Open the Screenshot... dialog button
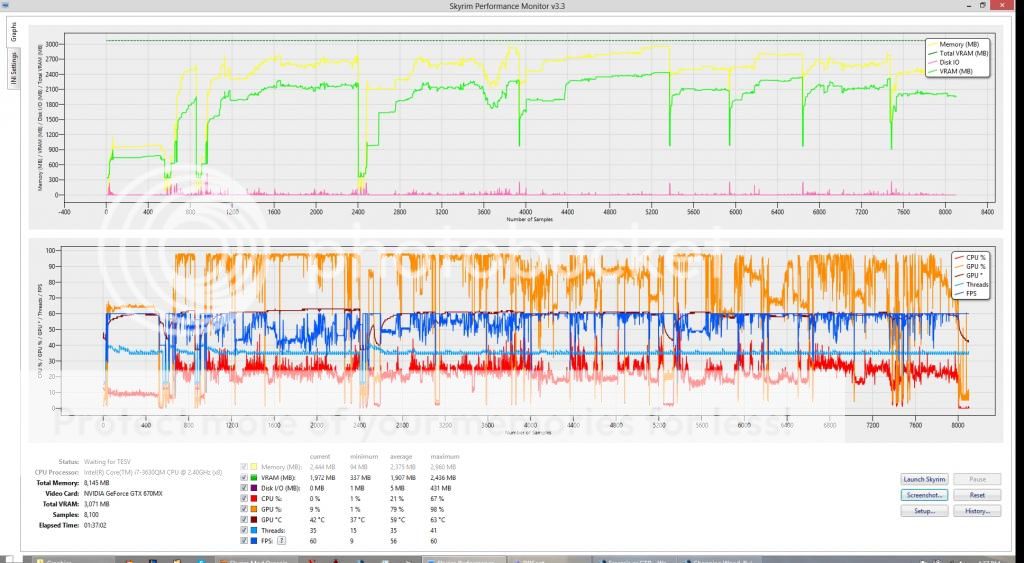 pyautogui.click(x=923, y=495)
